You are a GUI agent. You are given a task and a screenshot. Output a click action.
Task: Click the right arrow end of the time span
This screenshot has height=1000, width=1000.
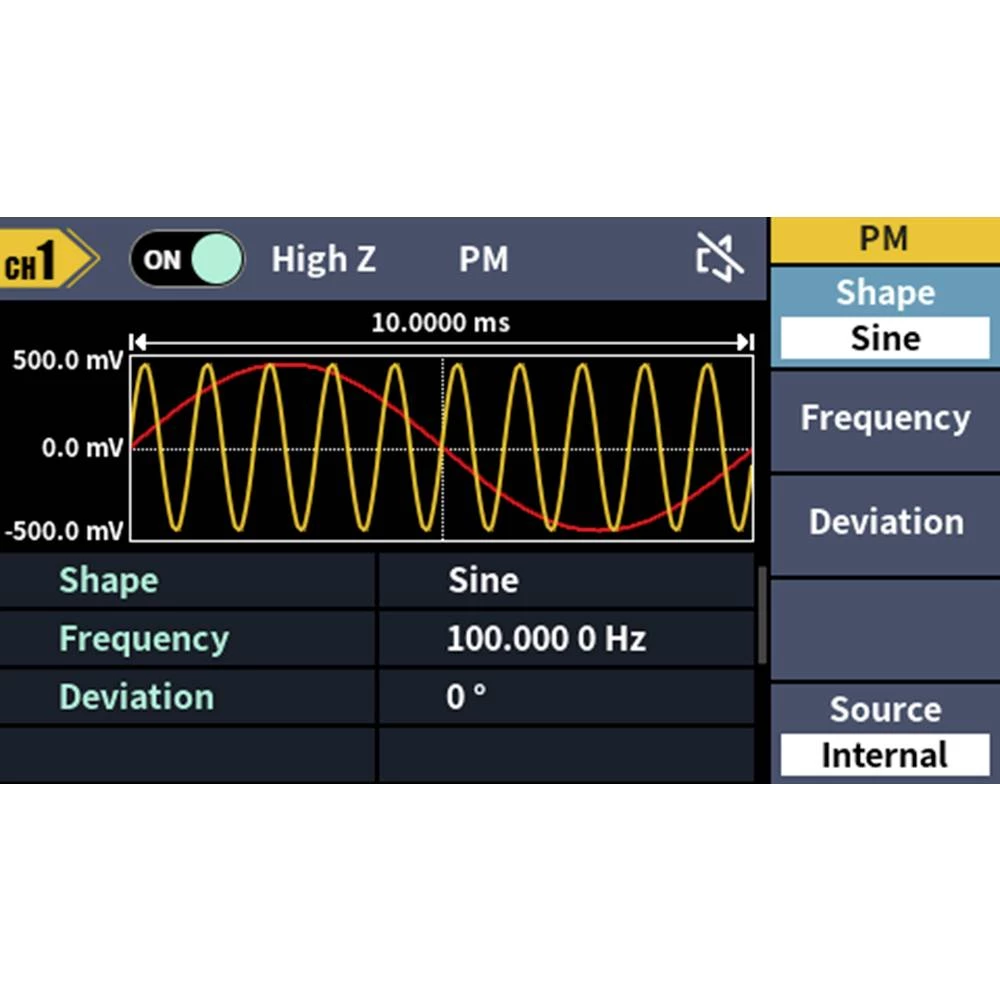(x=745, y=342)
